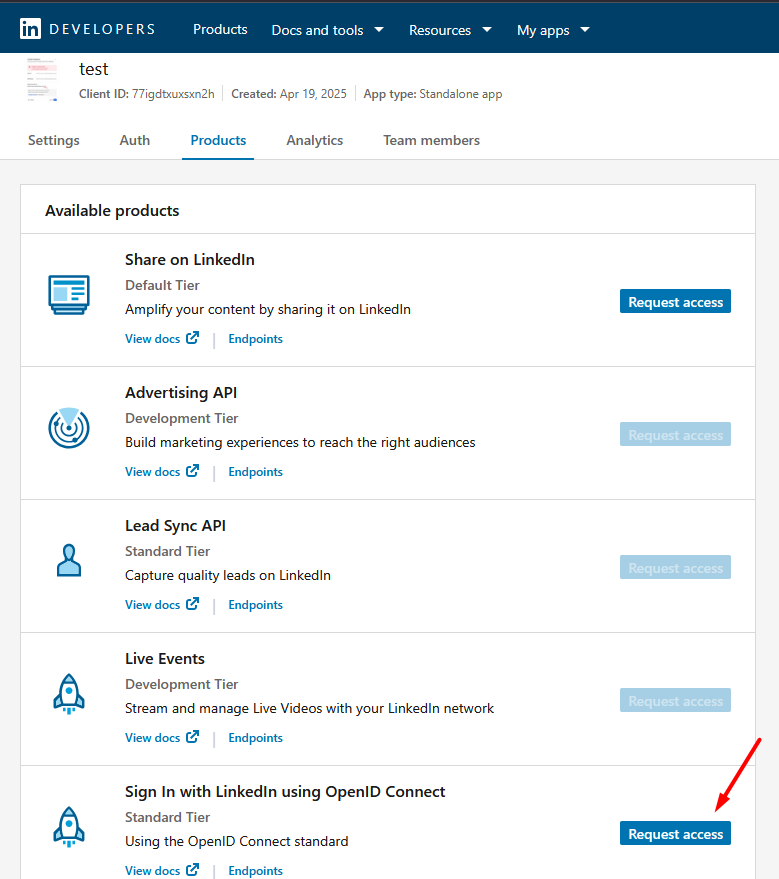Click the Lead Sync API person icon

click(x=69, y=561)
